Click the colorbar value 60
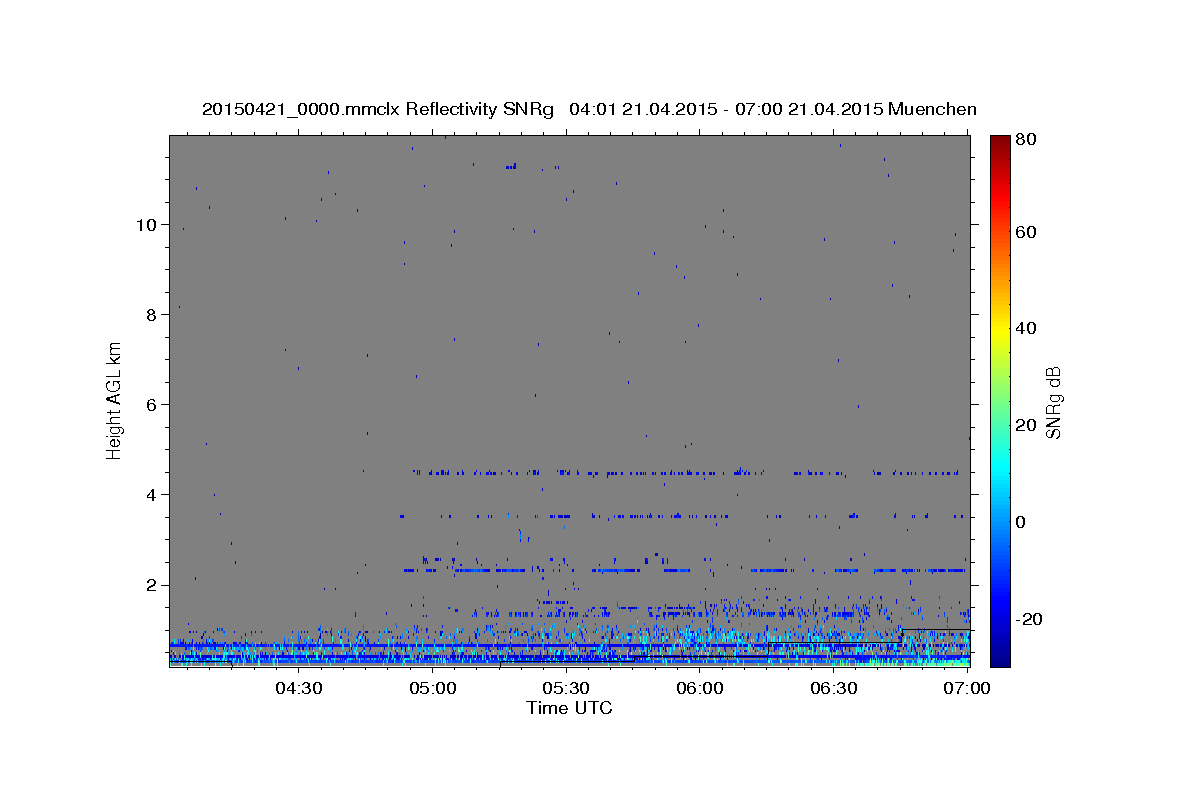The height and width of the screenshot is (800, 1200). click(1027, 232)
